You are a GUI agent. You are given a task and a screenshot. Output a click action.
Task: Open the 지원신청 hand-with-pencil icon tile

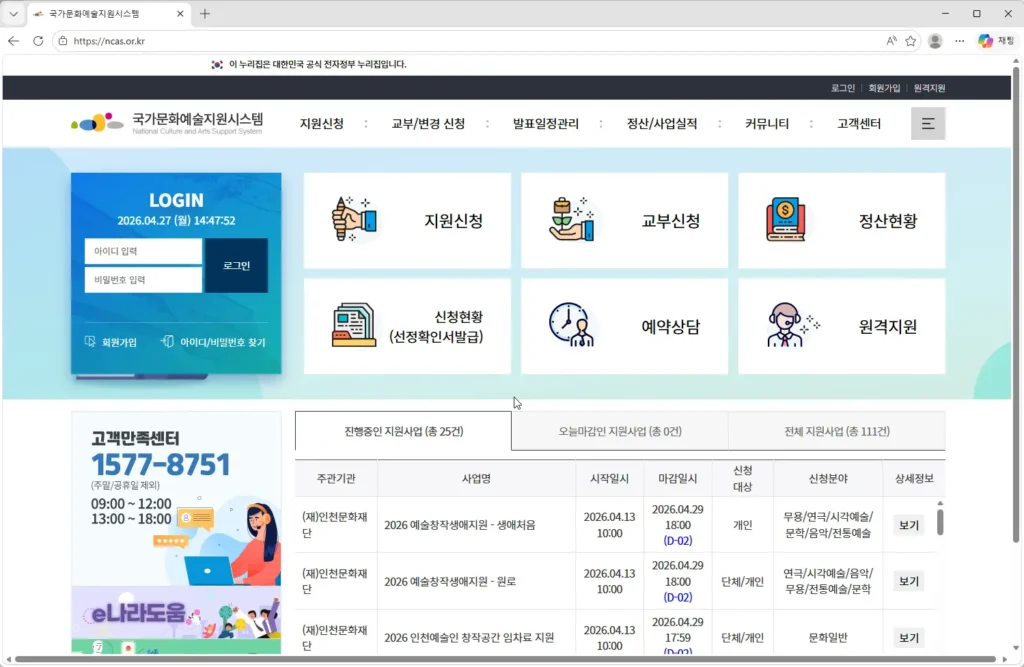(x=407, y=220)
